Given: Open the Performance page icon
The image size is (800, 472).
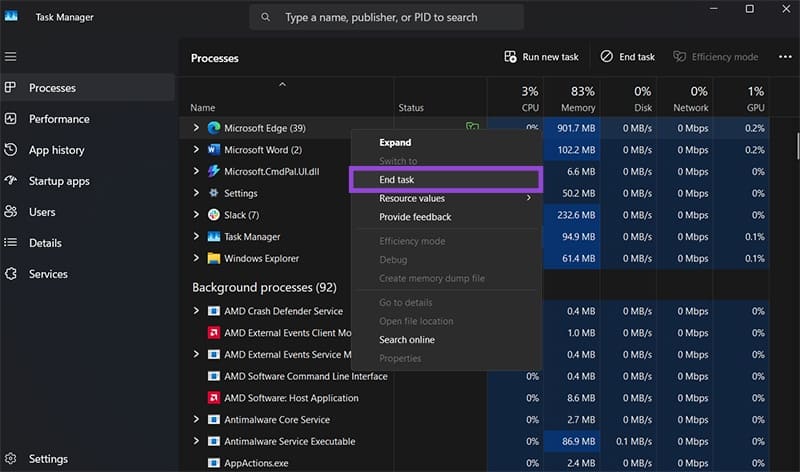Looking at the screenshot, I should 11,119.
